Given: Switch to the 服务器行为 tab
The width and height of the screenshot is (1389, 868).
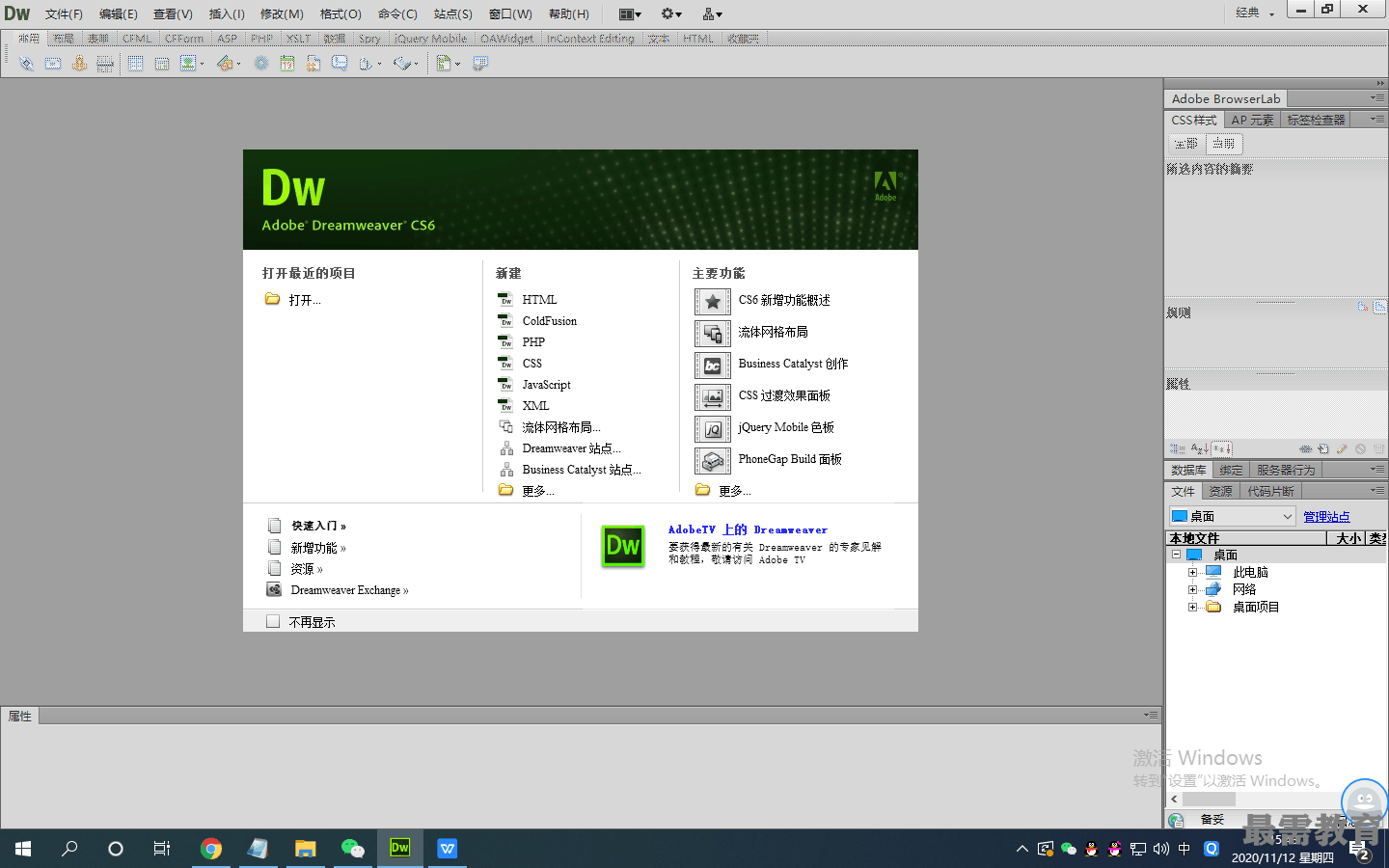Looking at the screenshot, I should click(x=1285, y=470).
